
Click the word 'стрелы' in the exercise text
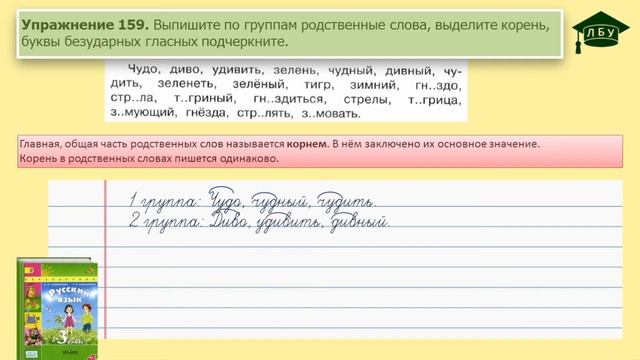click(x=367, y=100)
